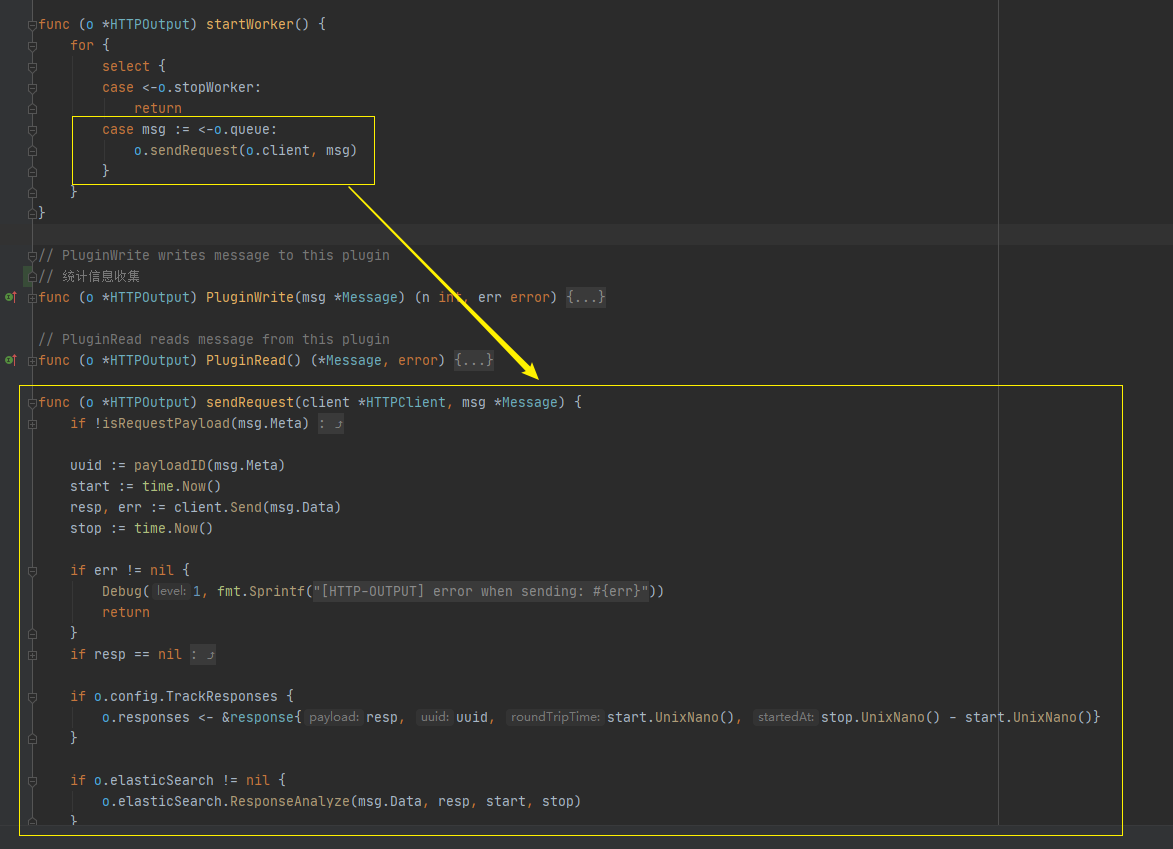This screenshot has width=1173, height=849.
Task: Click 'TrackResponses' config field
Action: coord(221,696)
